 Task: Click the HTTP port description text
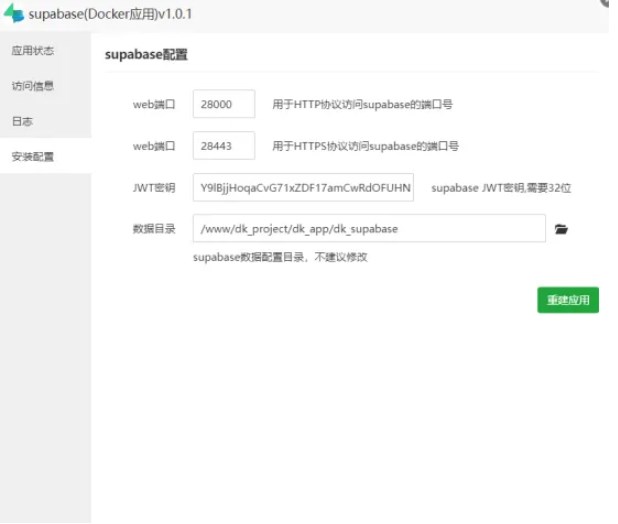pyautogui.click(x=362, y=104)
